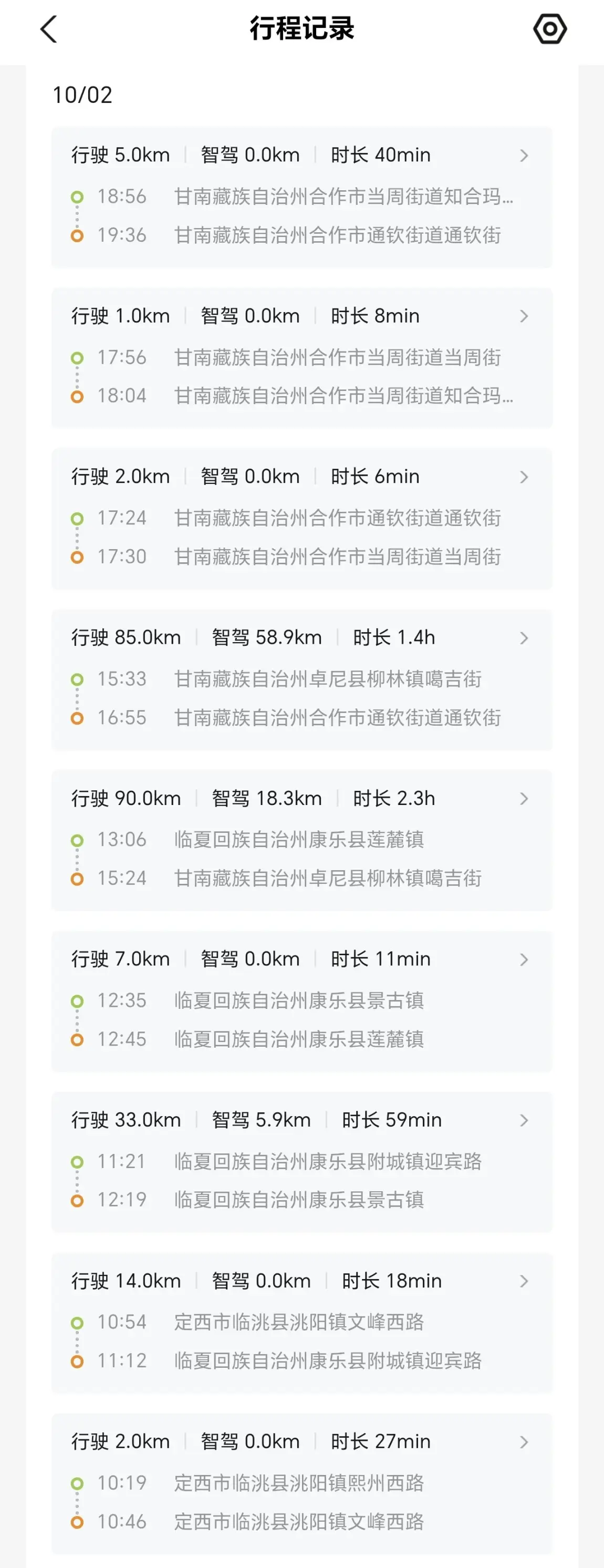Expand the 85.0km trip chevron

(x=524, y=638)
